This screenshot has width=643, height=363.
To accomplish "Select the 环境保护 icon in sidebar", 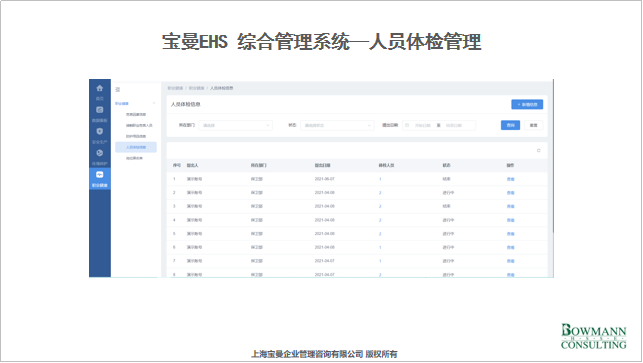I will (100, 153).
